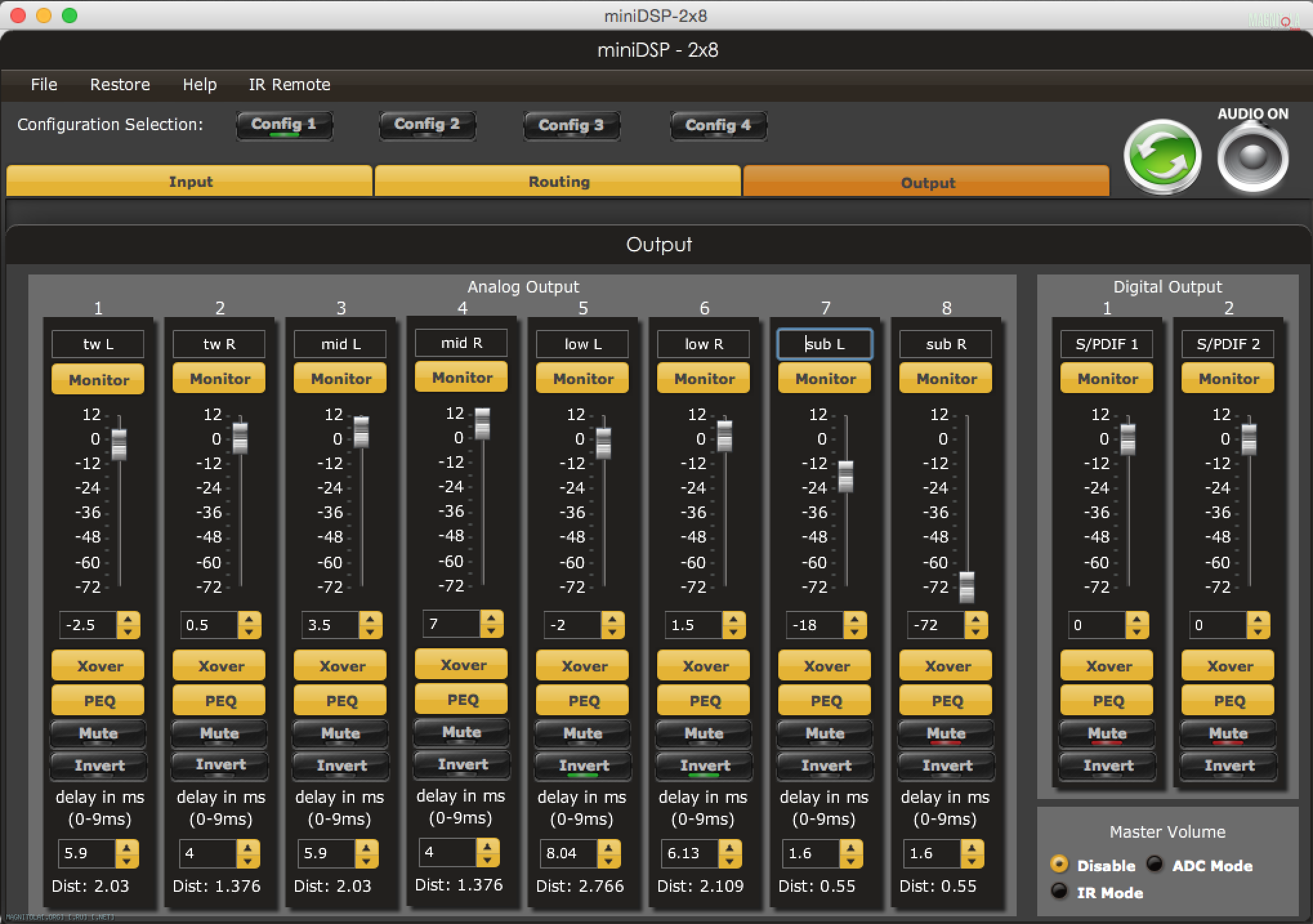This screenshot has width=1313, height=924.
Task: Switch to Config 4 preset
Action: pos(718,125)
